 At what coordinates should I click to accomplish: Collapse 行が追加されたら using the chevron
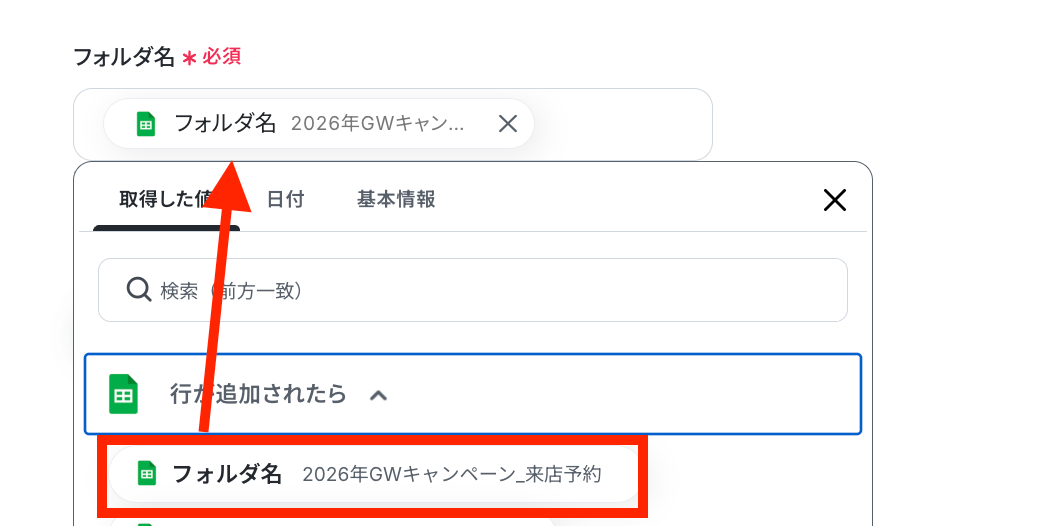(x=378, y=395)
